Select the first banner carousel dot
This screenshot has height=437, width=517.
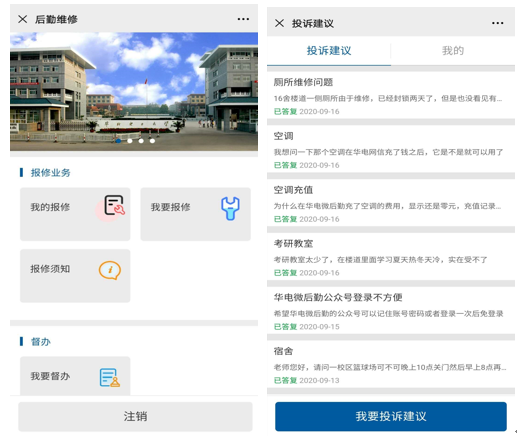118,141
